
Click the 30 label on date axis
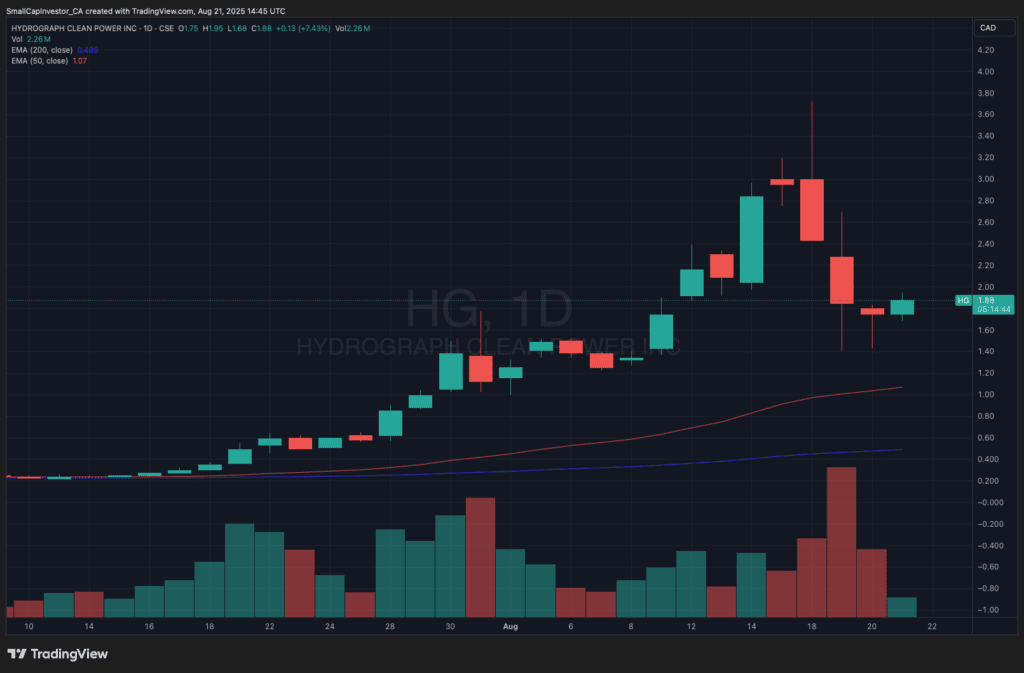(x=450, y=626)
